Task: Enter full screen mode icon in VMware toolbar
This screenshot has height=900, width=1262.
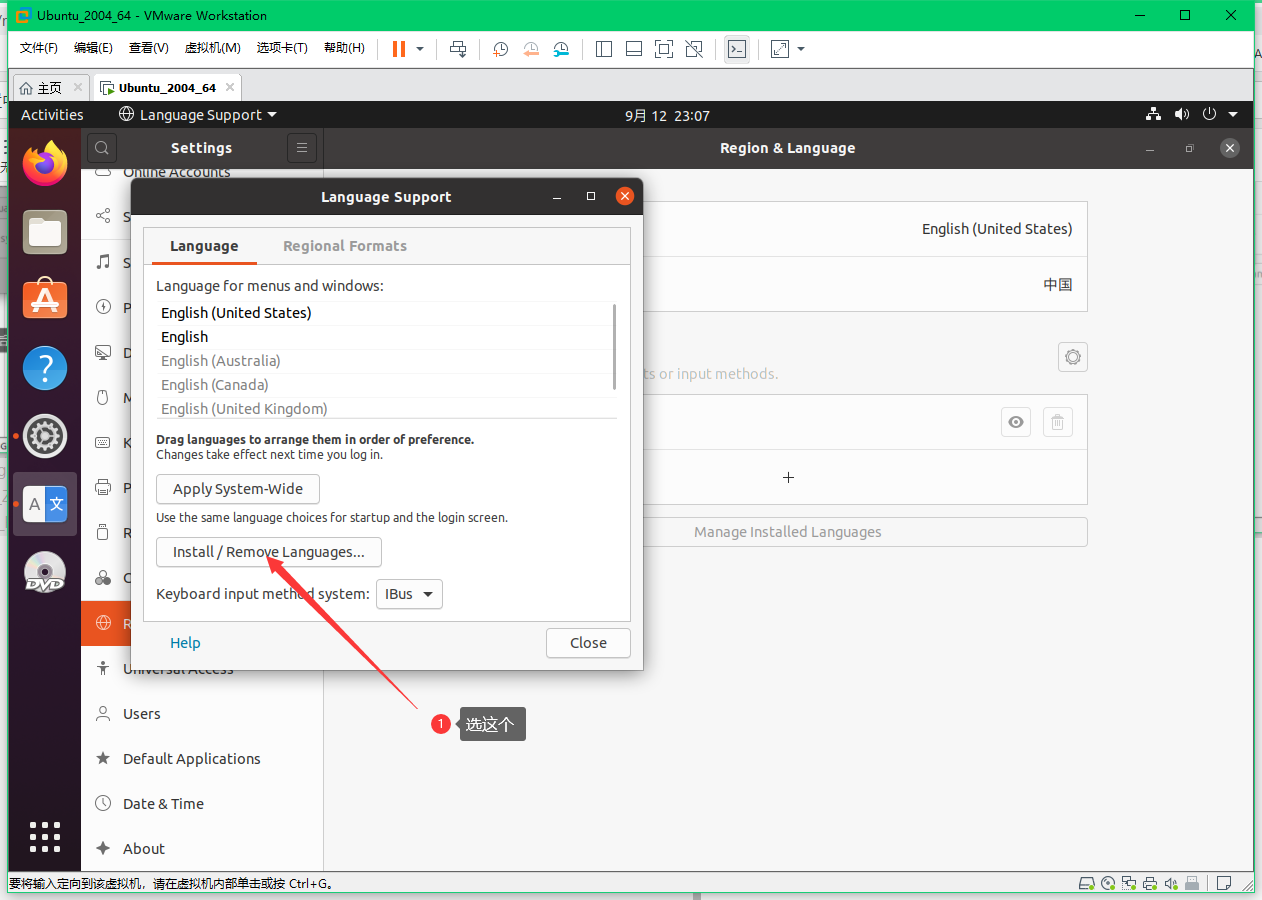Action: coord(664,49)
